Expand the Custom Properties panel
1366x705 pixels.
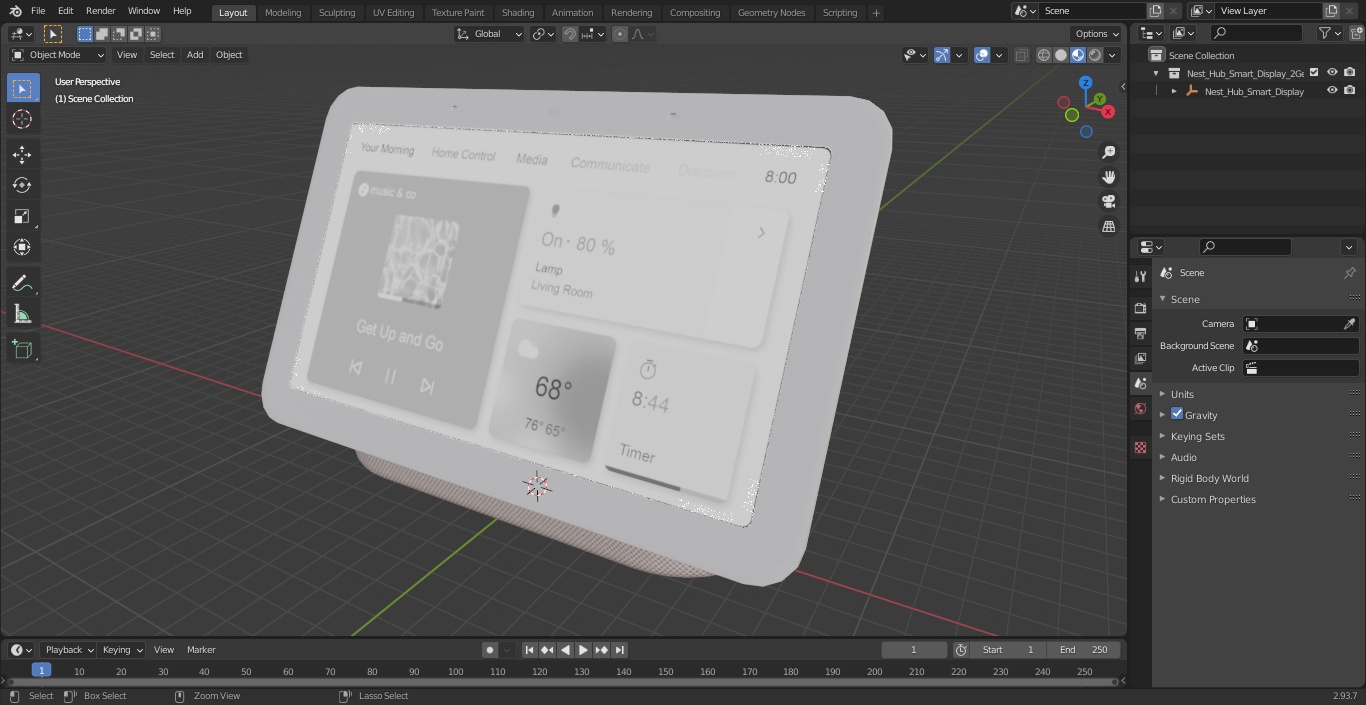point(1212,499)
